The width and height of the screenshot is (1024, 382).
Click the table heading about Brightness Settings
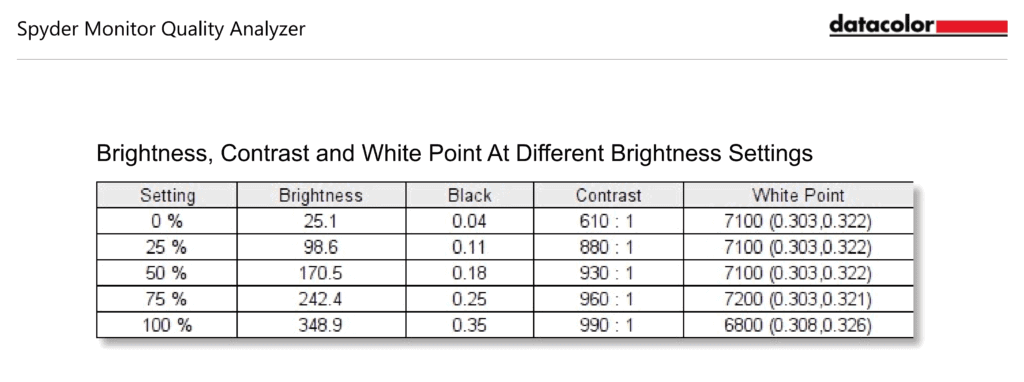[x=455, y=154]
